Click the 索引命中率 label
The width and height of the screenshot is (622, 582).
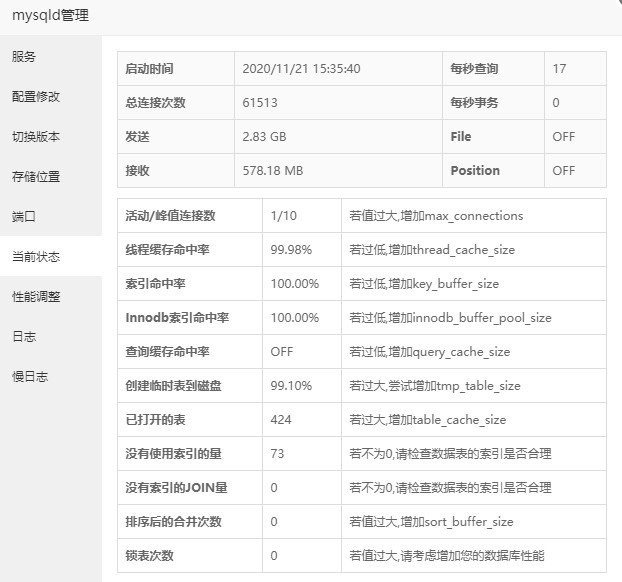[156, 284]
